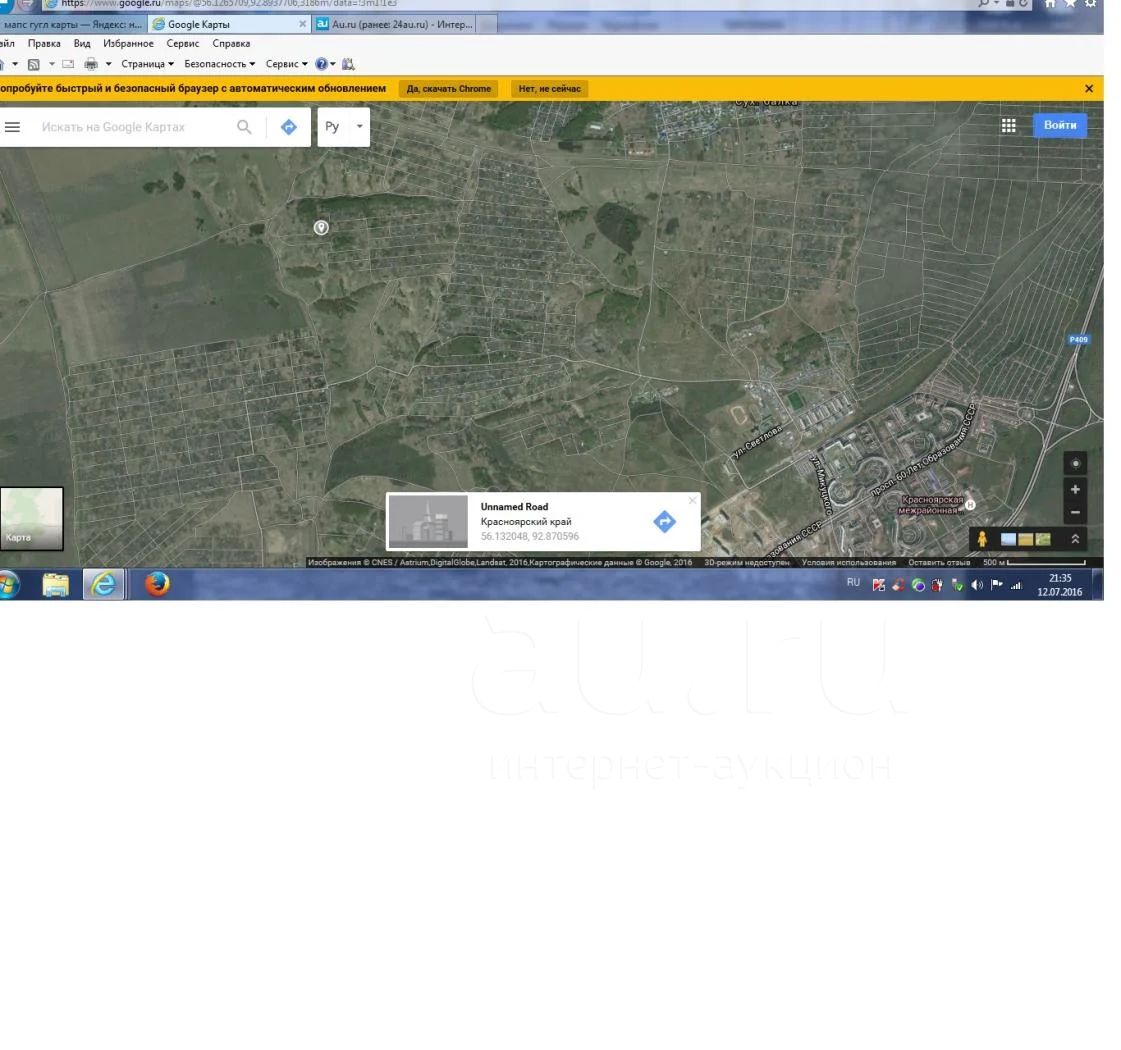
Task: Open the first photo thumbnail in imagery strip
Action: coord(1008,539)
